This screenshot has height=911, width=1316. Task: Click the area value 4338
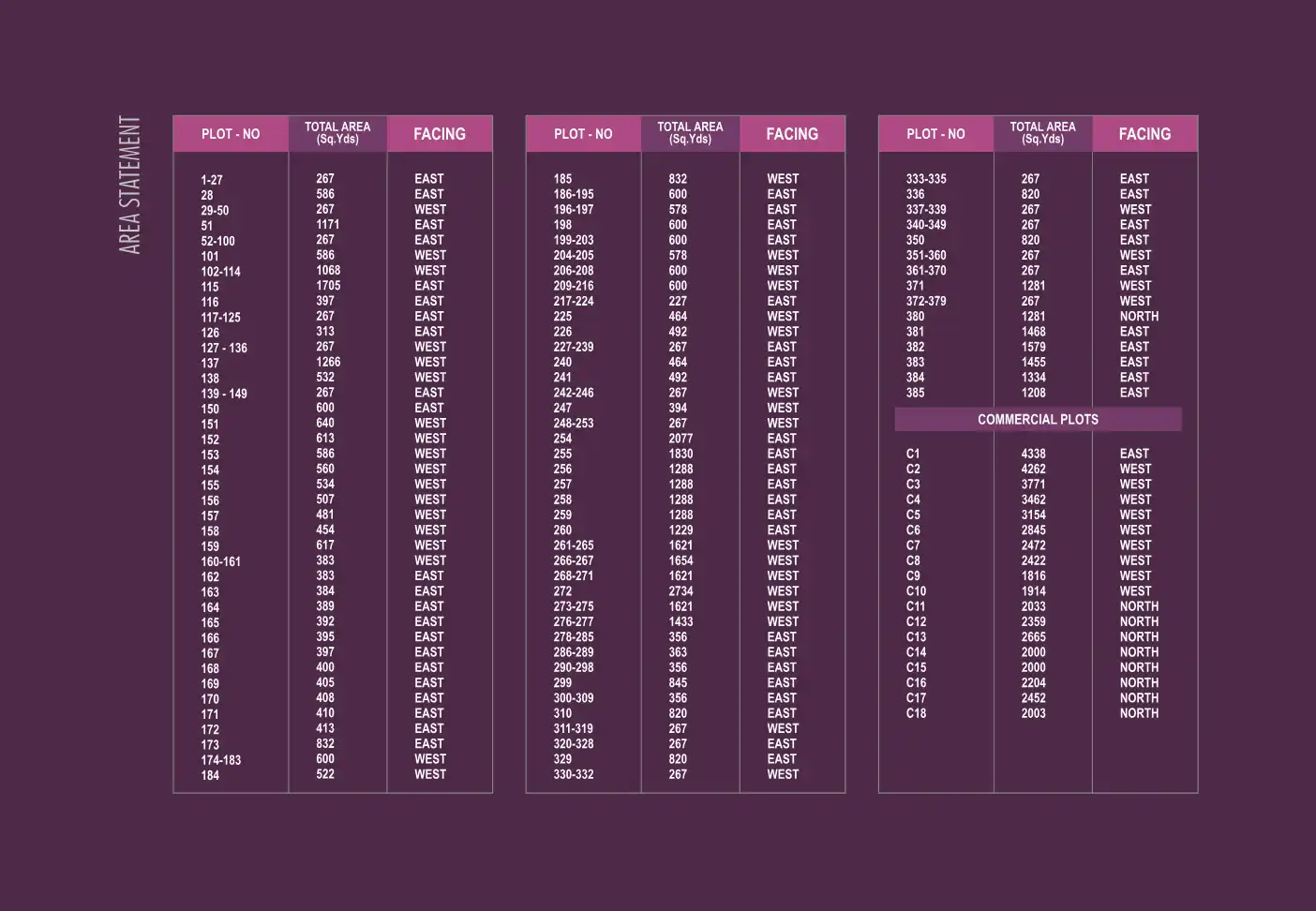1033,454
